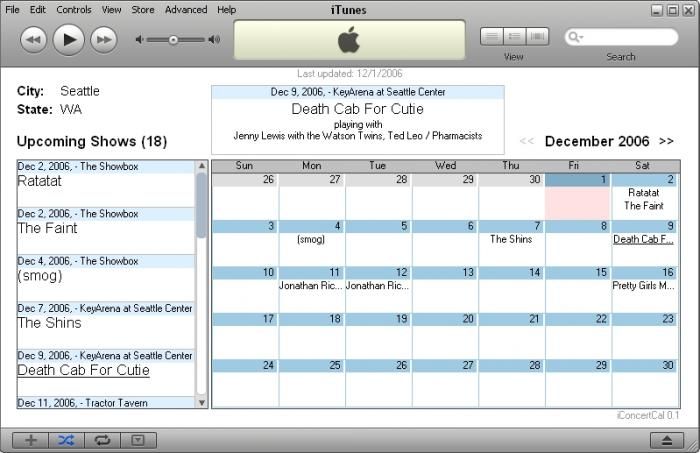This screenshot has height=453, width=700.
Task: Click The Faint on calendar December 2
Action: (x=643, y=206)
